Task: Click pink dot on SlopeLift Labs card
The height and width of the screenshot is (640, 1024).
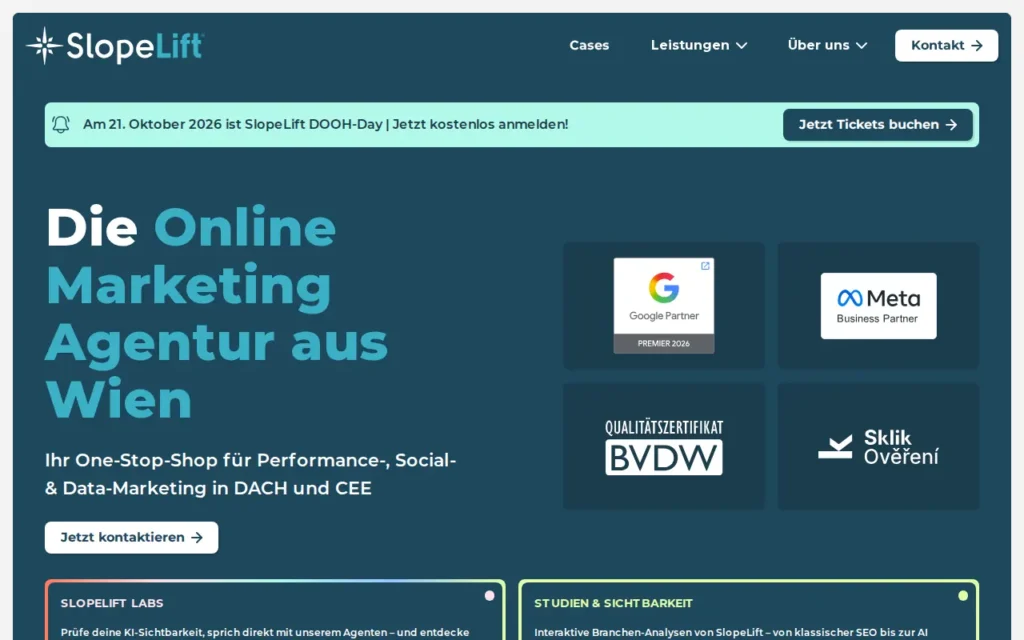Action: coord(489,596)
